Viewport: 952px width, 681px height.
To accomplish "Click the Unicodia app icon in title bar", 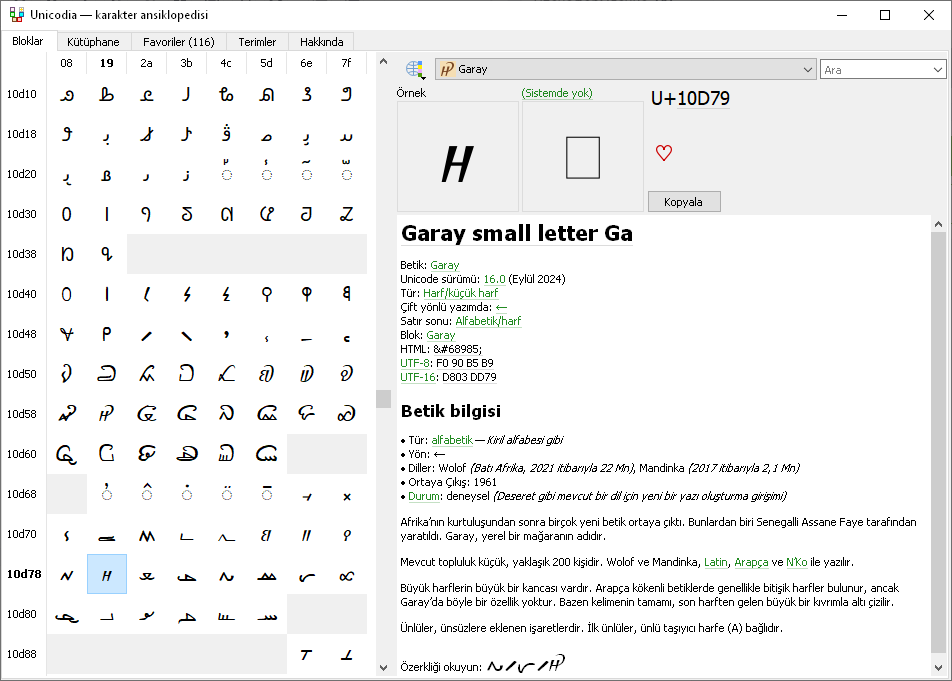I will click(x=17, y=15).
